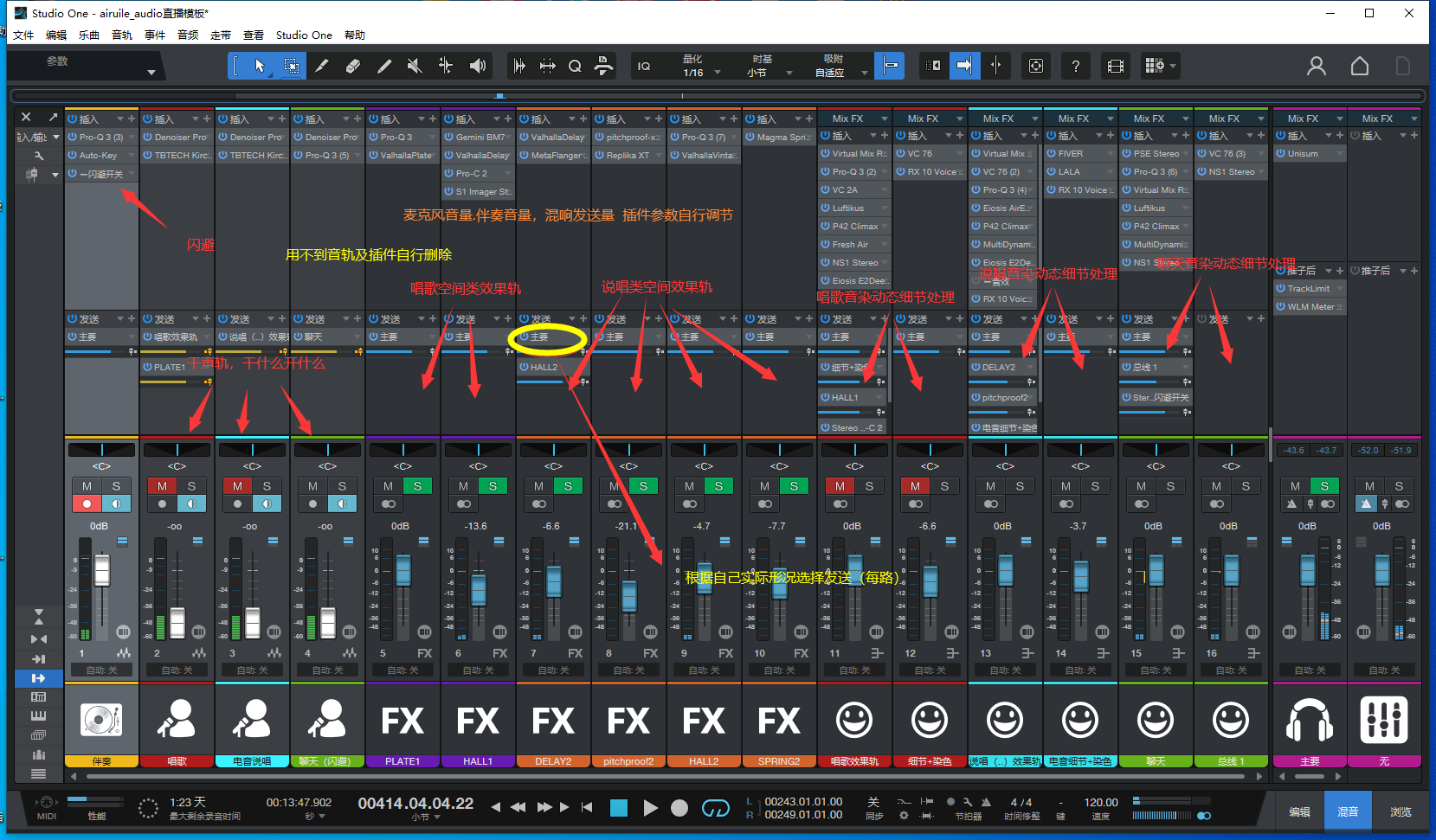This screenshot has height=840, width=1436.
Task: Toggle solo on main 主要 channel
Action: point(1324,486)
